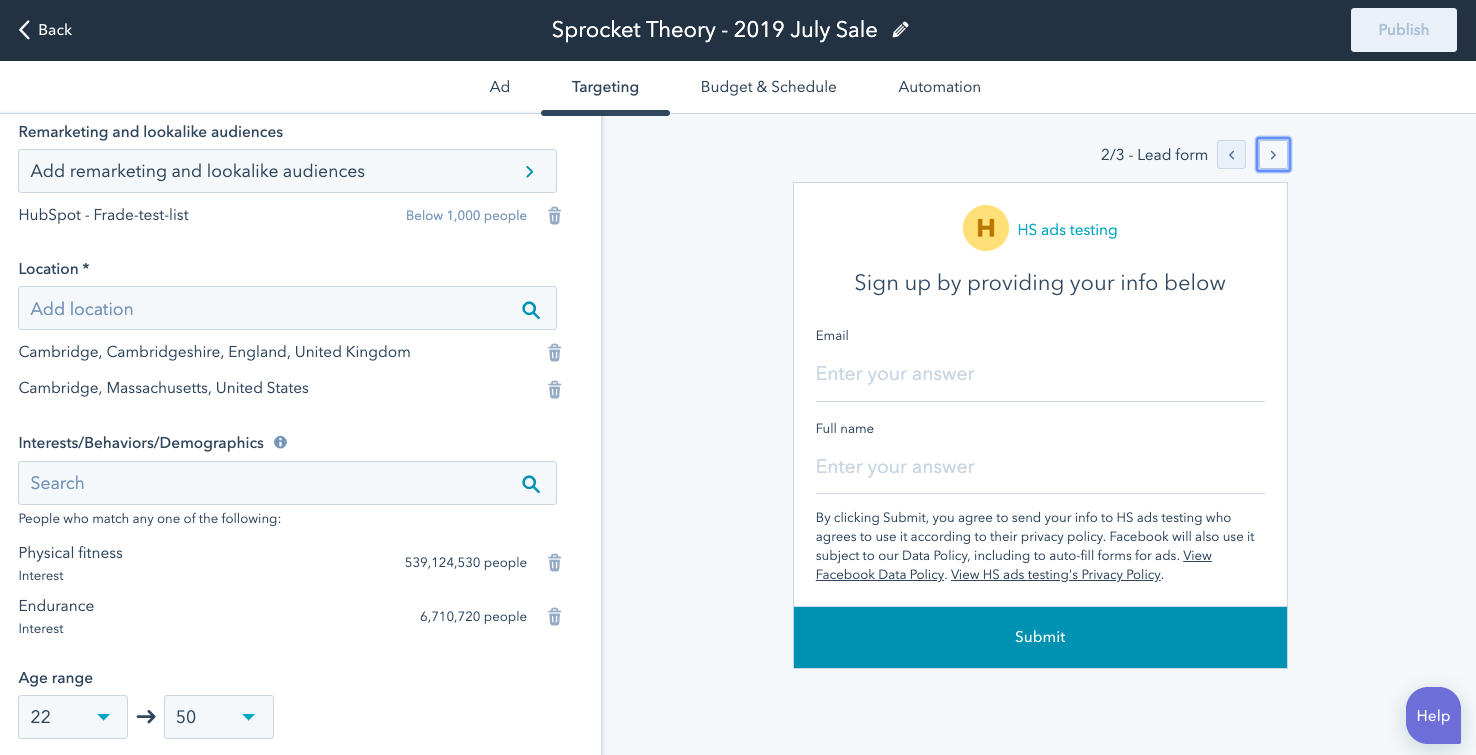Screen dimensions: 1476x755
Task: Remove Cambridge, Massachusetts location with trash icon
Action: click(x=554, y=389)
